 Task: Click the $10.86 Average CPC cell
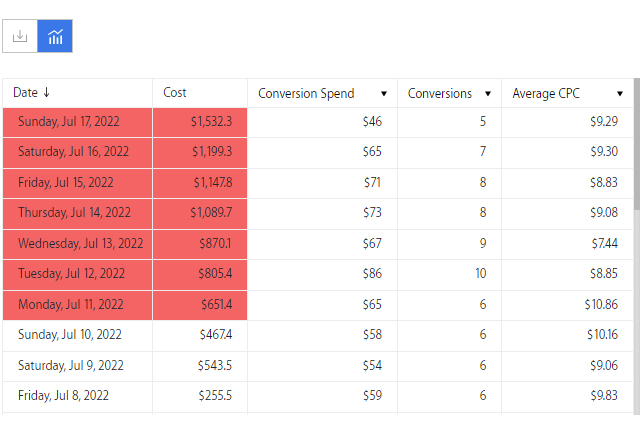click(567, 305)
